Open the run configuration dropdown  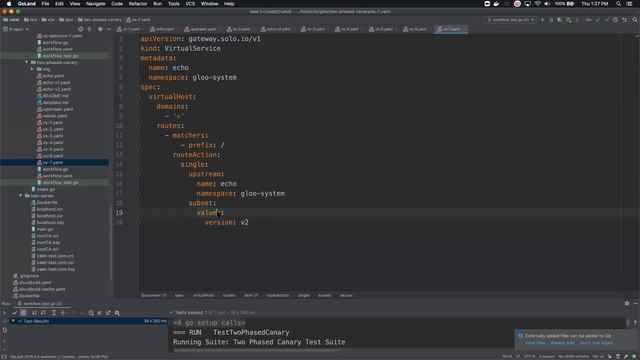511,20
